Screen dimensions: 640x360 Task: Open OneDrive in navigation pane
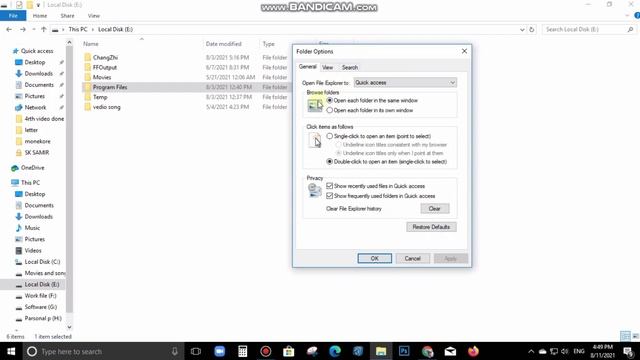point(32,168)
